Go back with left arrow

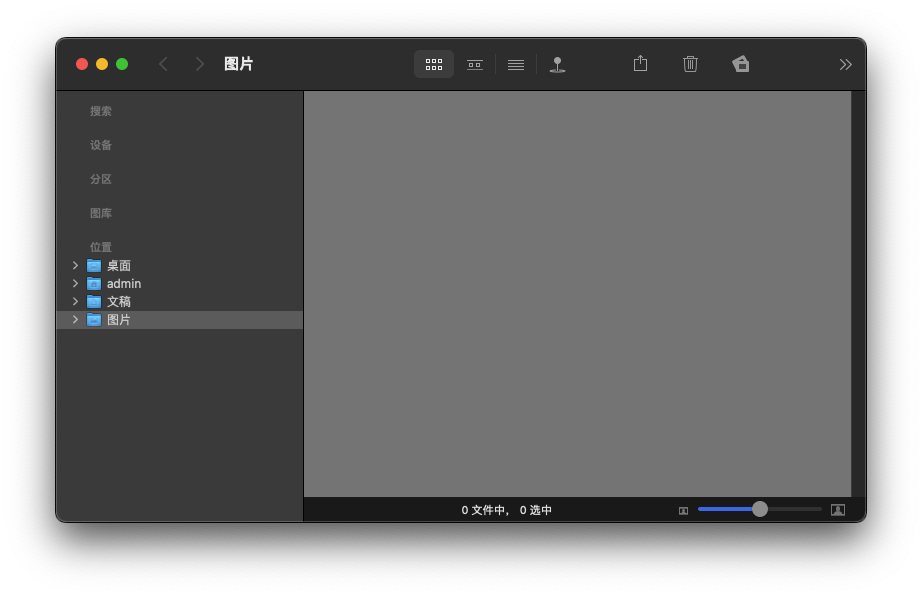click(x=163, y=63)
